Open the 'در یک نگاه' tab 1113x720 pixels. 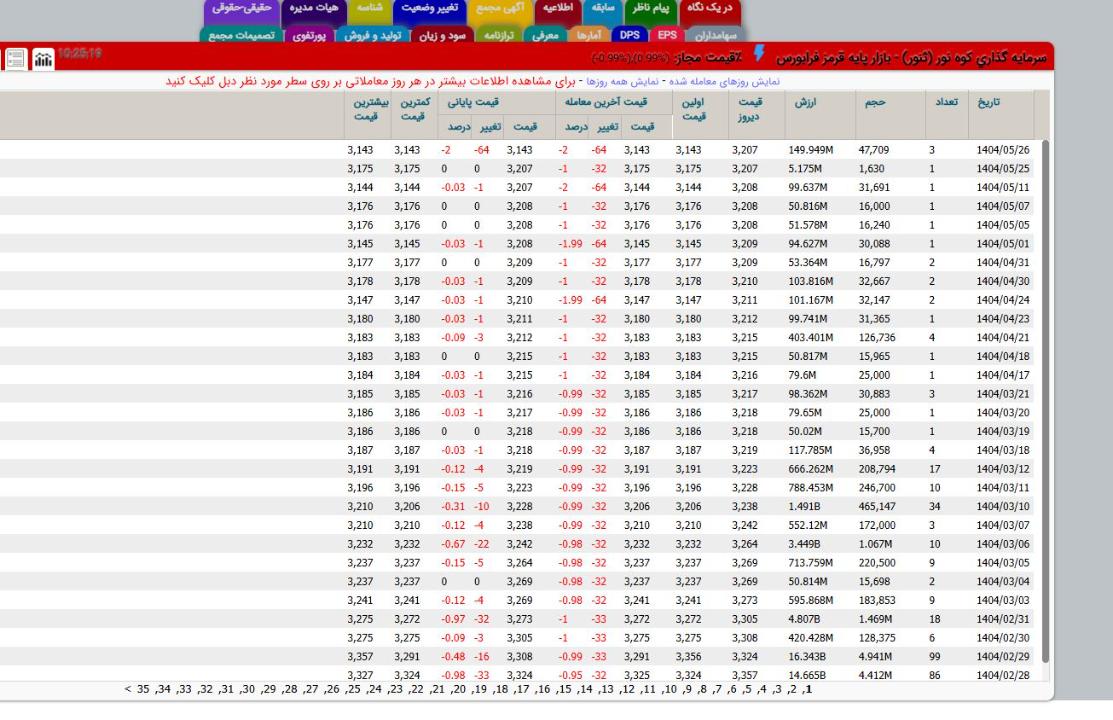pyautogui.click(x=712, y=9)
